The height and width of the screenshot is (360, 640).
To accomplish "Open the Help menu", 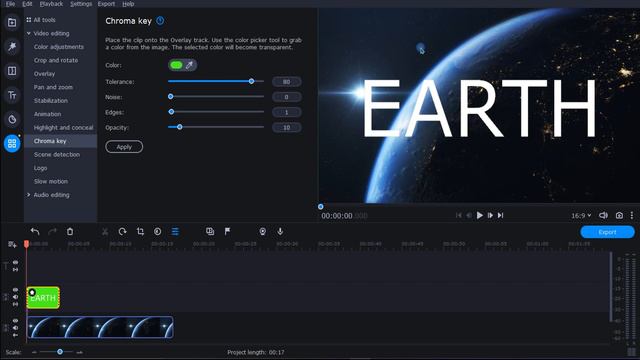I will 128,4.
